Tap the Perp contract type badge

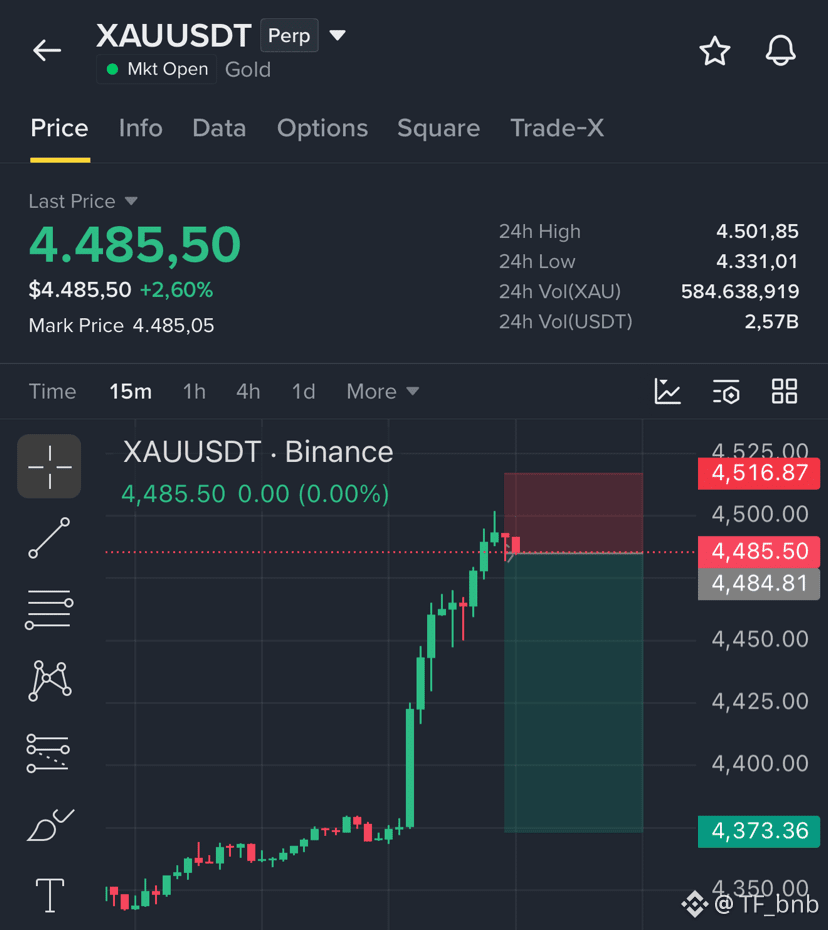289,36
